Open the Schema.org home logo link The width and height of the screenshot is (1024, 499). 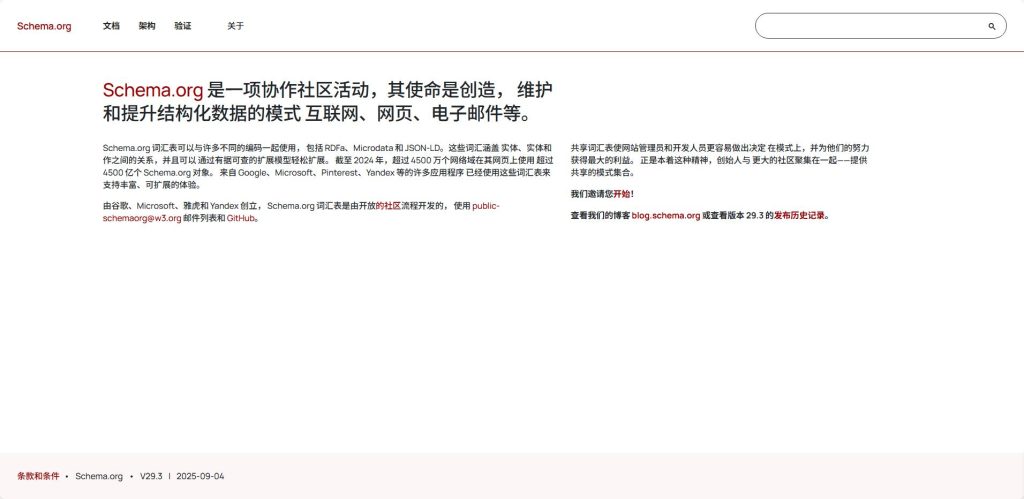click(x=44, y=26)
